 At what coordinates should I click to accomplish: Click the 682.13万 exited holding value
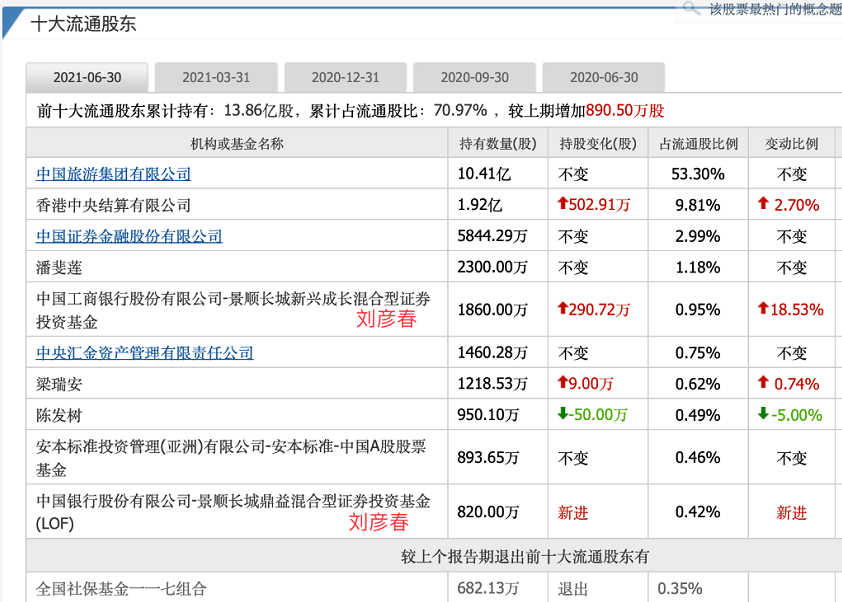488,589
